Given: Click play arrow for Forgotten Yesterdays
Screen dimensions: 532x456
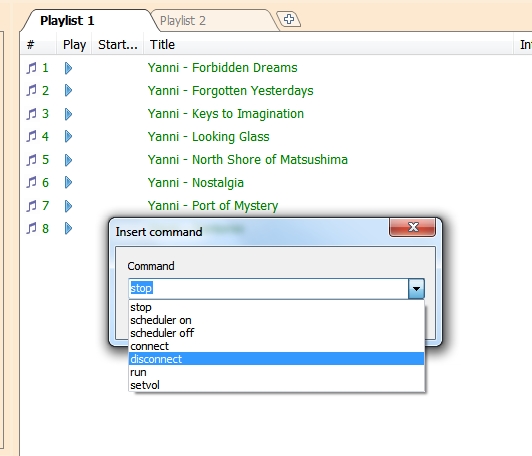Looking at the screenshot, I should click(68, 91).
